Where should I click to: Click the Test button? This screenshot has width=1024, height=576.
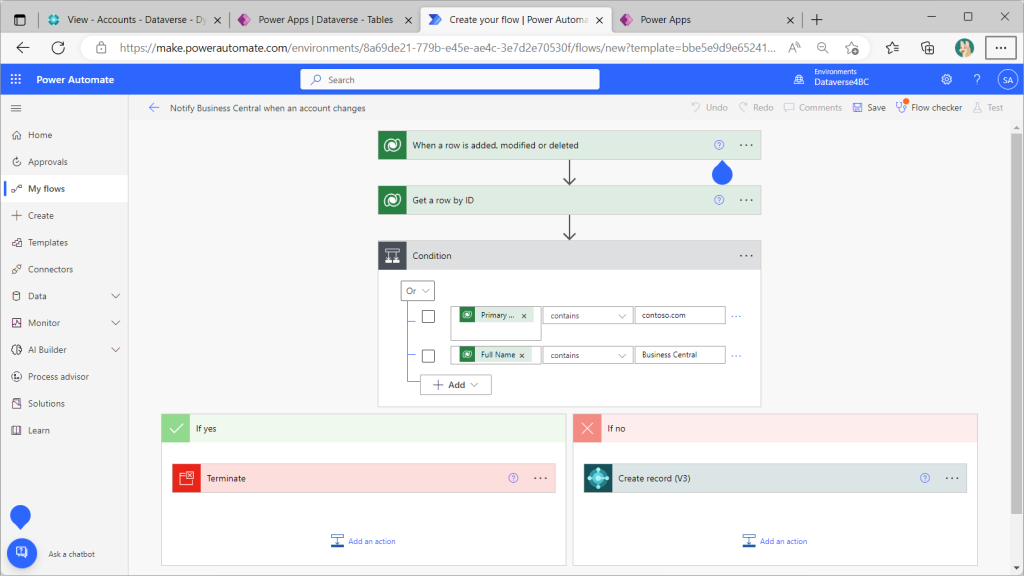[x=987, y=108]
